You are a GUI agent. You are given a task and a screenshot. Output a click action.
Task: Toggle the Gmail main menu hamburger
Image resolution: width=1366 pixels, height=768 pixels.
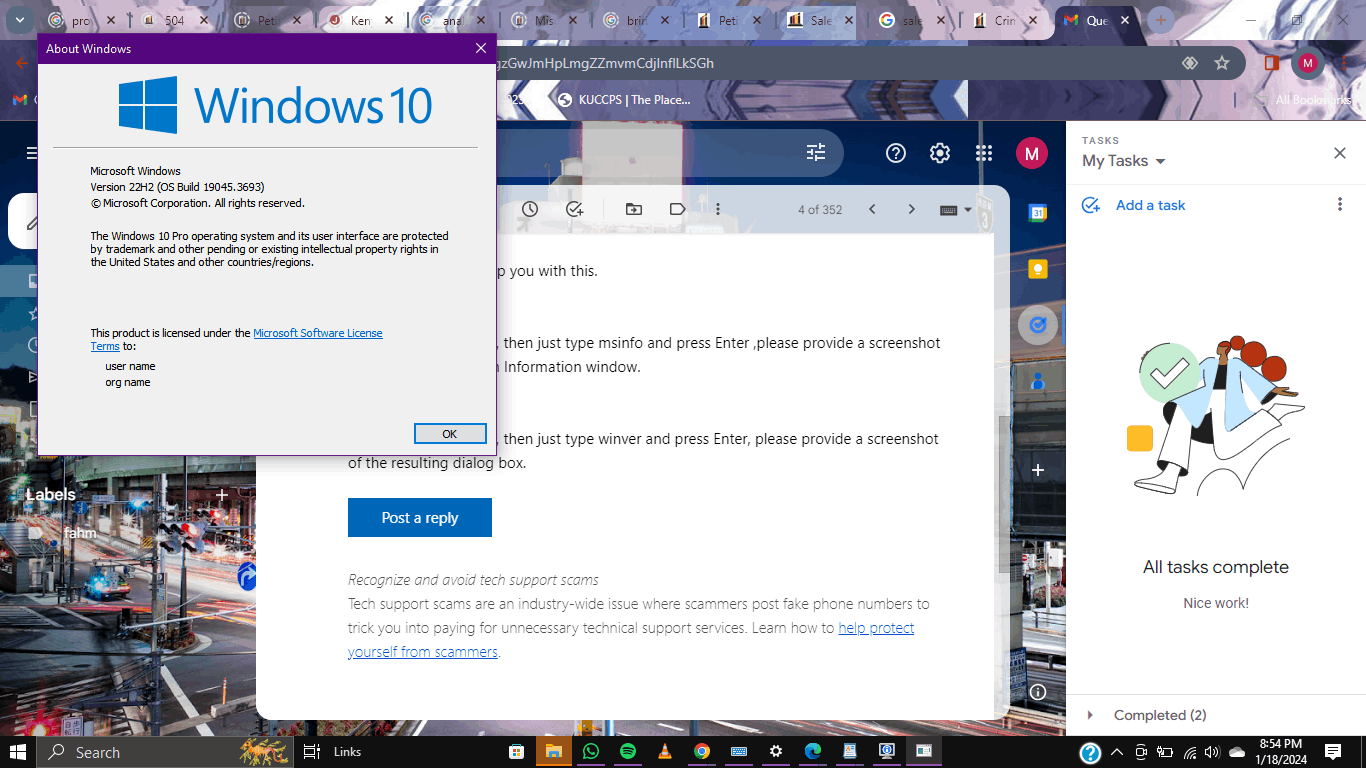[32, 153]
